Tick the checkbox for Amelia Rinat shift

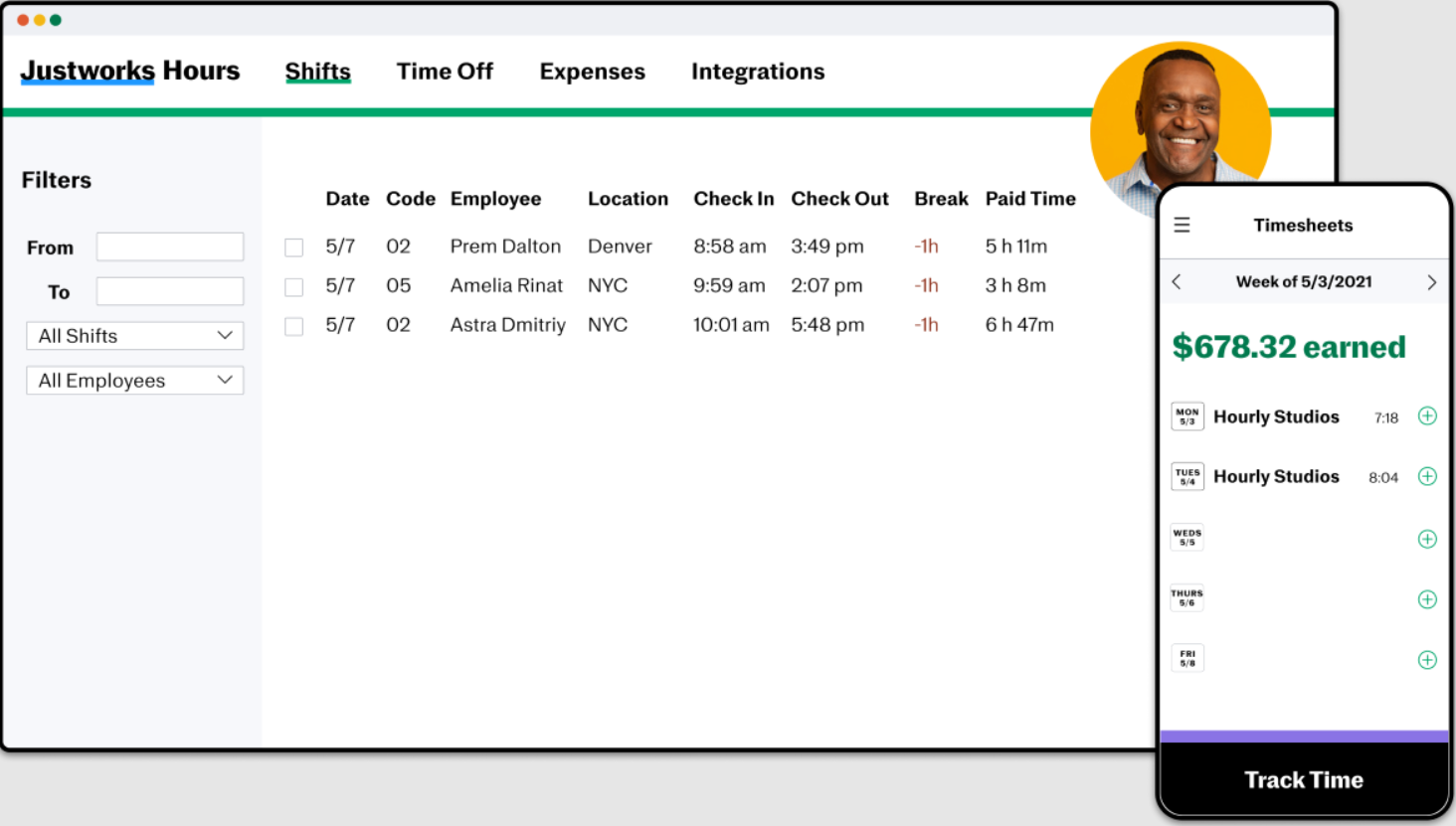(293, 287)
